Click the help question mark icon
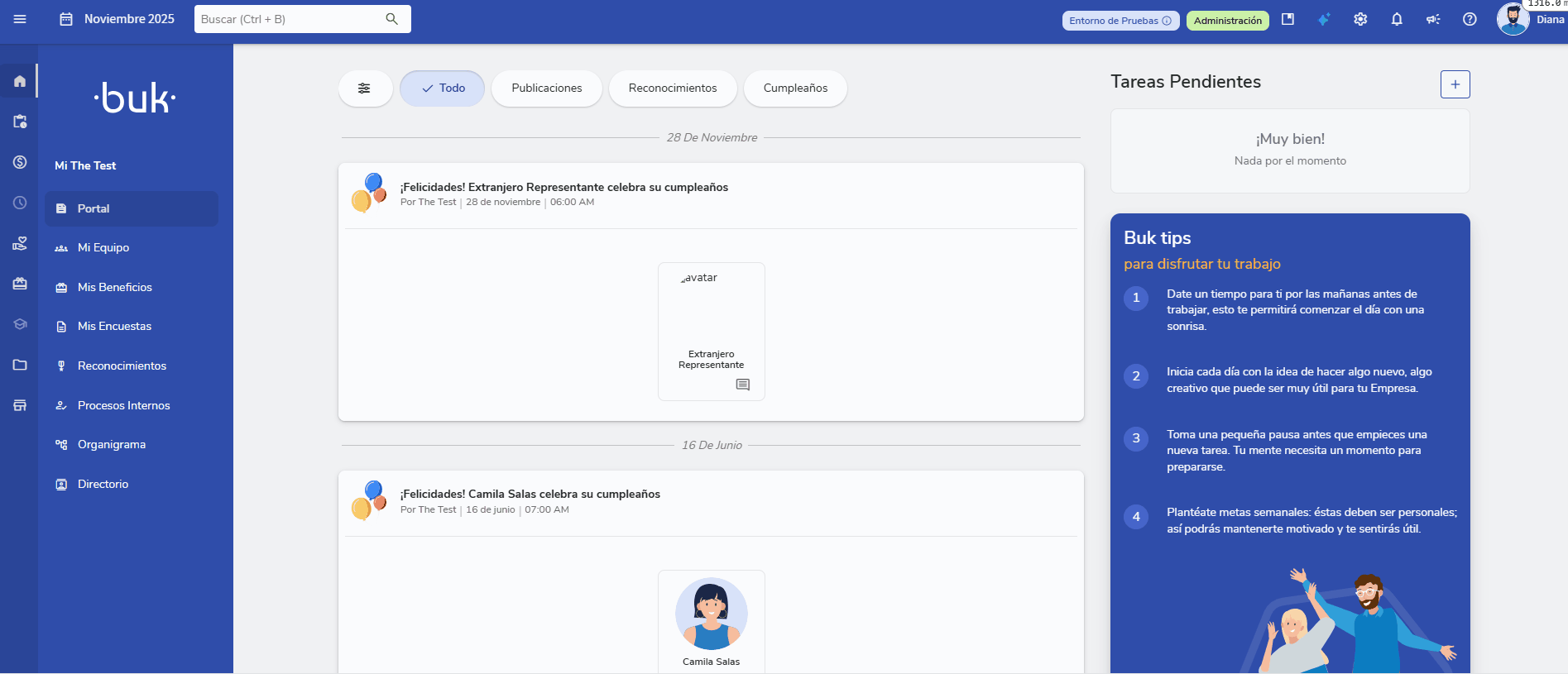The width and height of the screenshot is (1568, 674). (1470, 19)
